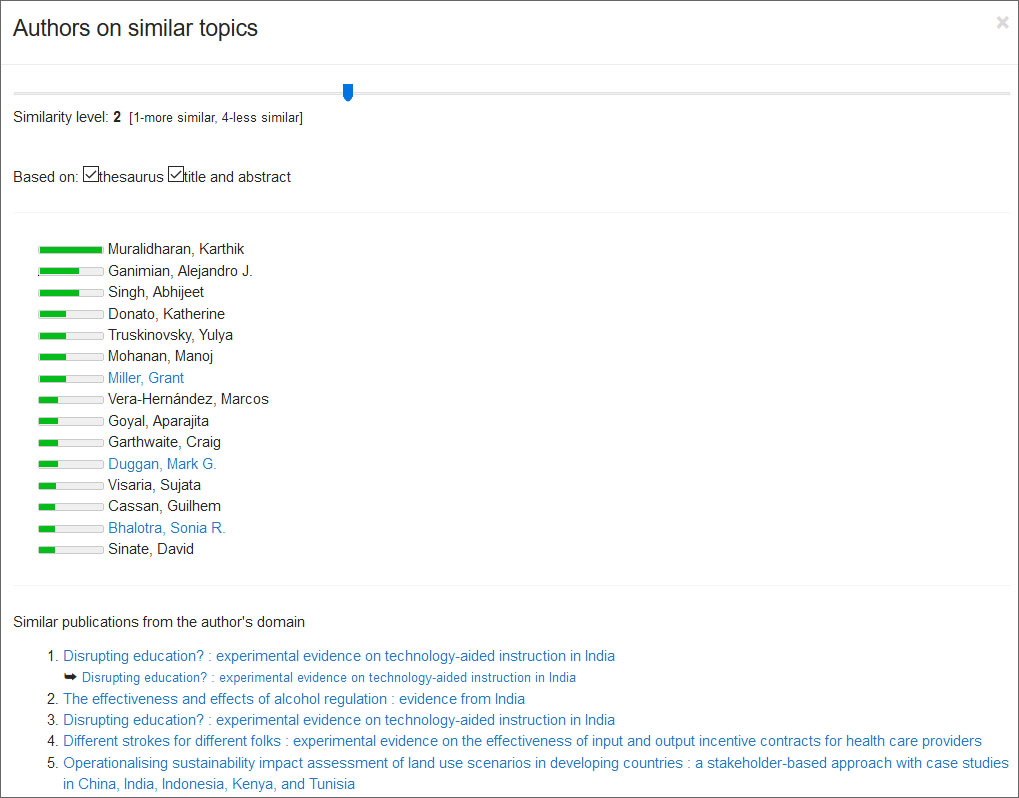Open third listed Disrupting education publication
Screen dimensions: 1019x798
[339, 720]
